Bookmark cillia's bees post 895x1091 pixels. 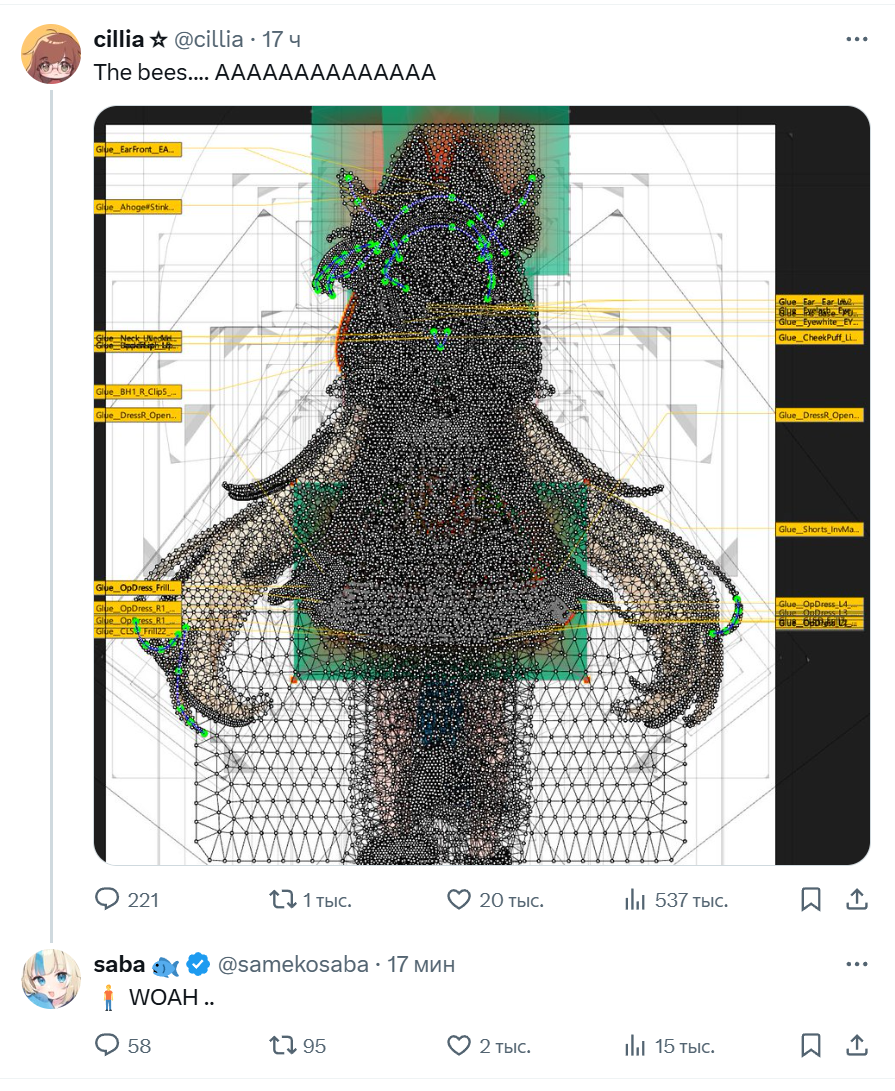(811, 900)
